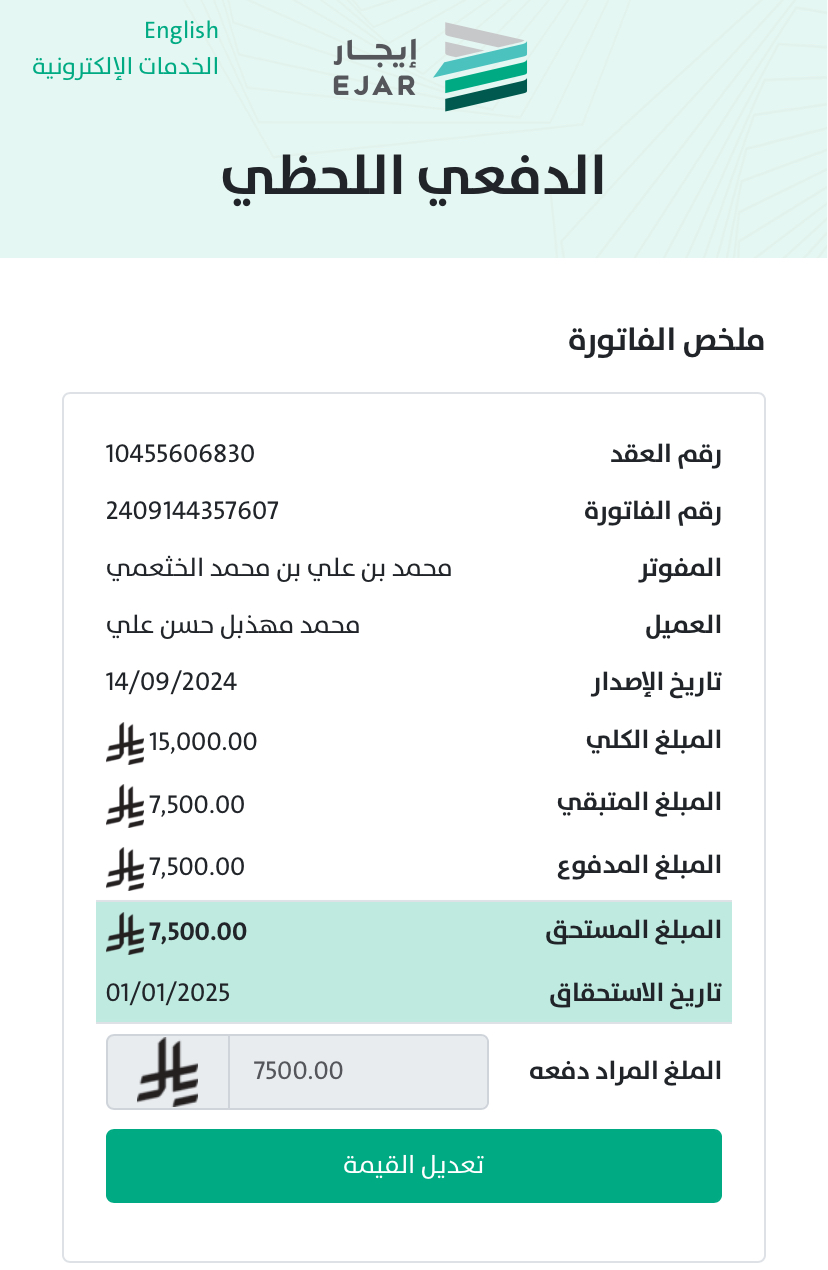The image size is (828, 1270).
Task: Click the biller name محمد بن علي بن محمد الخثعمي
Action: (x=279, y=569)
